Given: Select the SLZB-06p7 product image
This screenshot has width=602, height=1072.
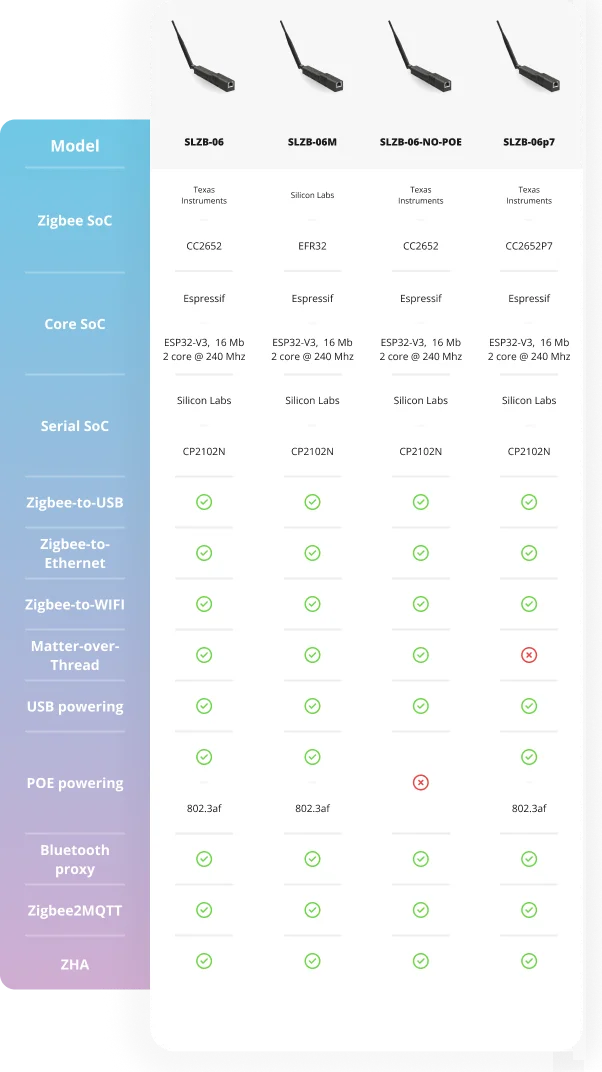Looking at the screenshot, I should click(529, 60).
